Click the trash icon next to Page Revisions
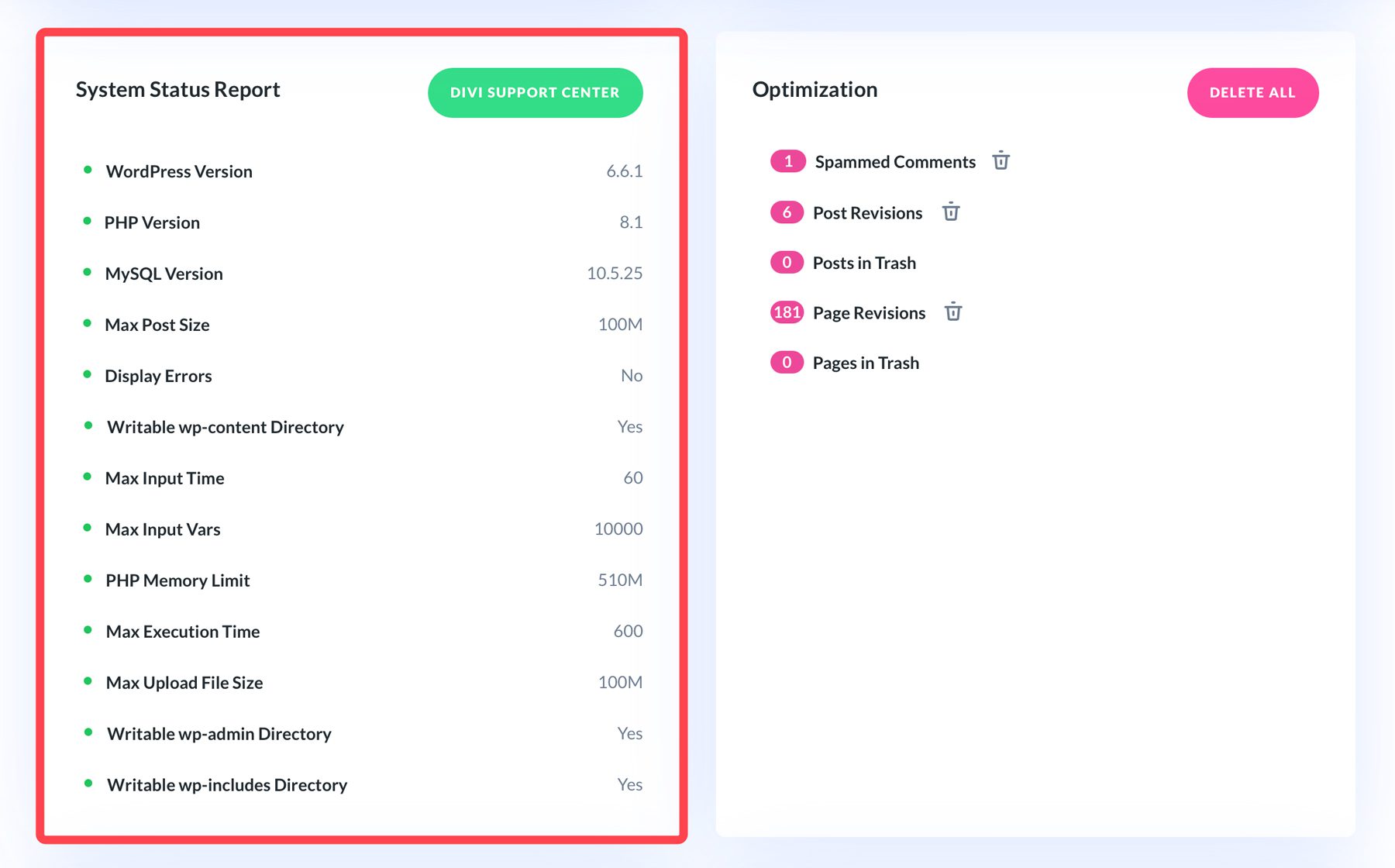Screen dimensions: 1395x868 [x=953, y=312]
